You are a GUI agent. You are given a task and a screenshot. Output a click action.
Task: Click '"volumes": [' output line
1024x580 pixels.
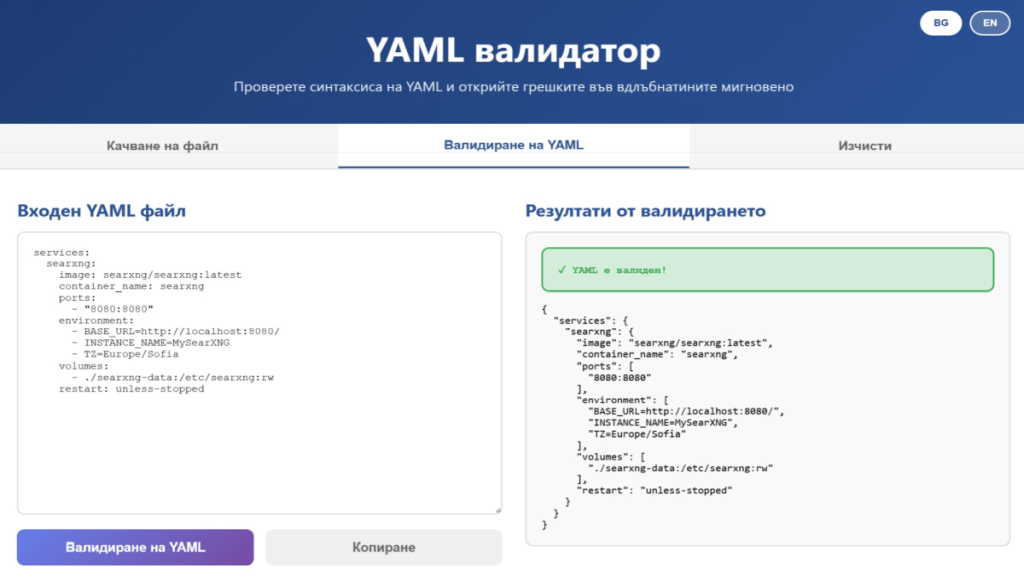coord(611,457)
